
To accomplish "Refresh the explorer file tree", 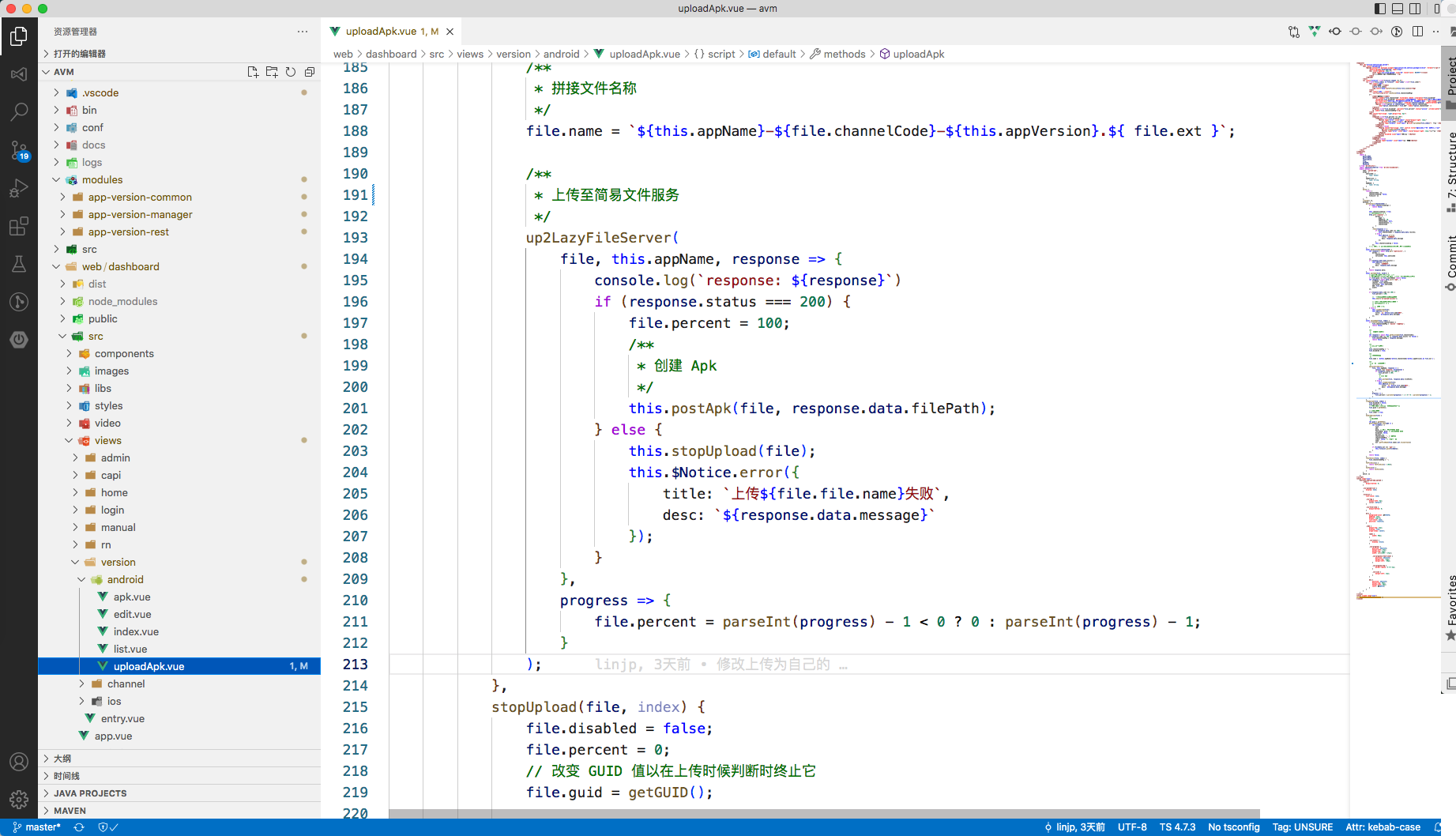I will click(x=291, y=72).
